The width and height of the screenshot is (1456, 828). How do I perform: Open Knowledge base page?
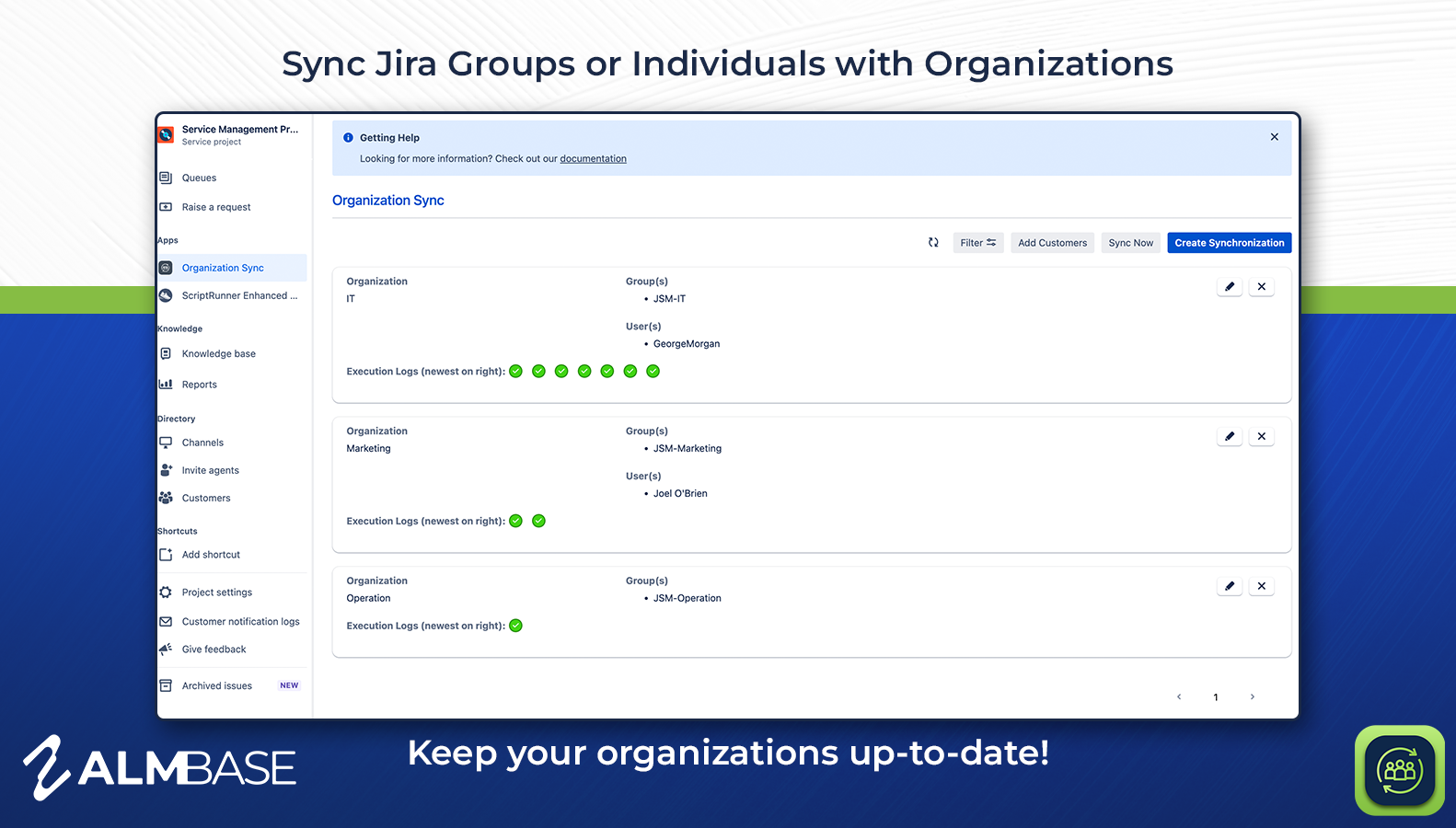pyautogui.click(x=219, y=353)
